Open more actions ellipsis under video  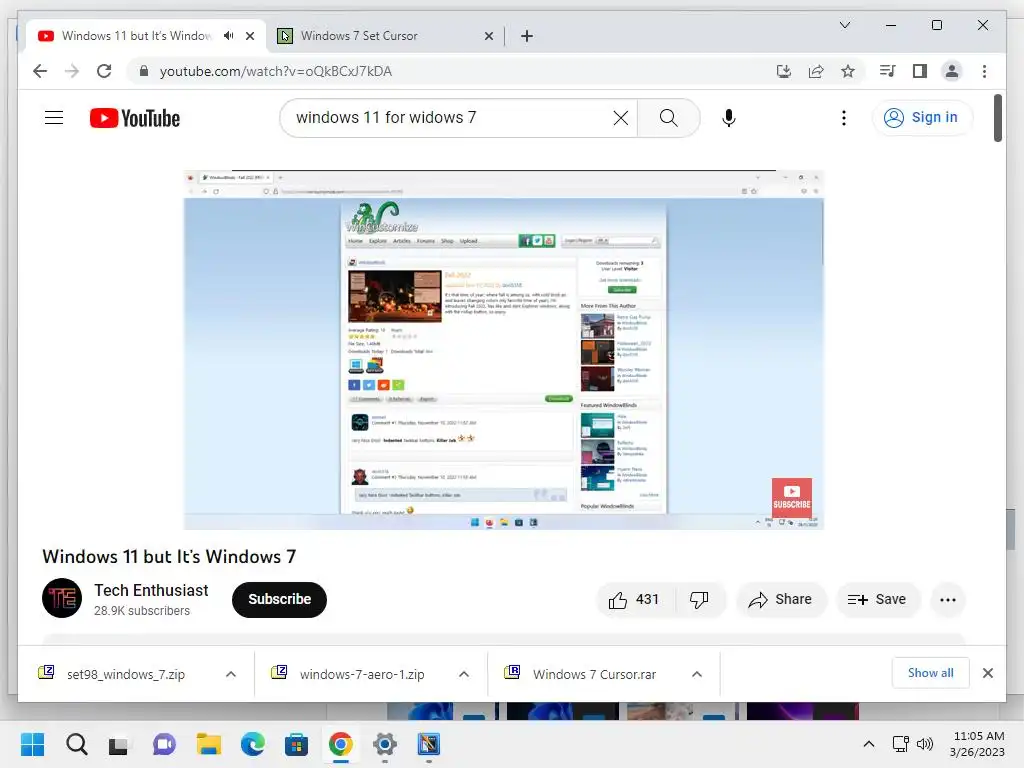coord(948,600)
